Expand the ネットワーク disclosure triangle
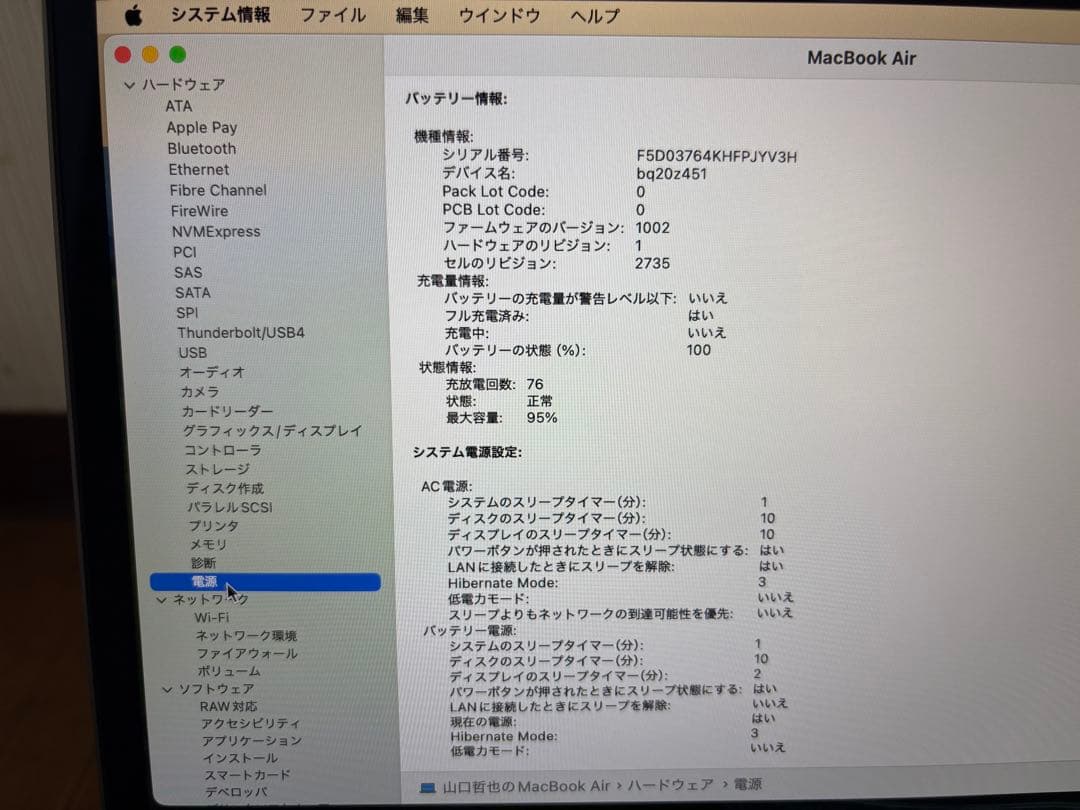The height and width of the screenshot is (810, 1080). [163, 598]
